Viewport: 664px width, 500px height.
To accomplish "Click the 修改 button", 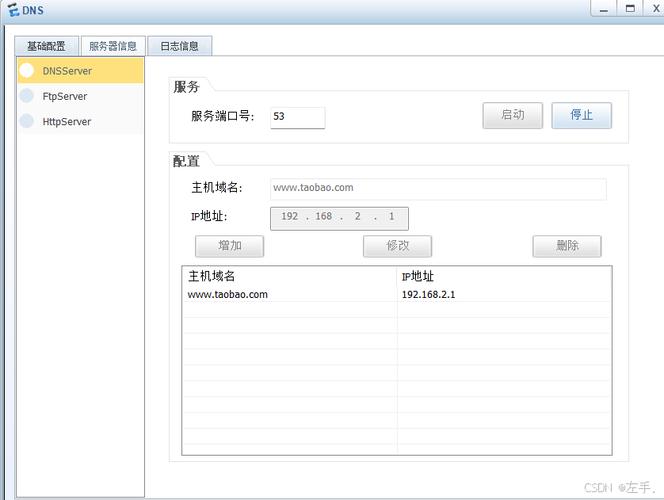I will click(398, 246).
